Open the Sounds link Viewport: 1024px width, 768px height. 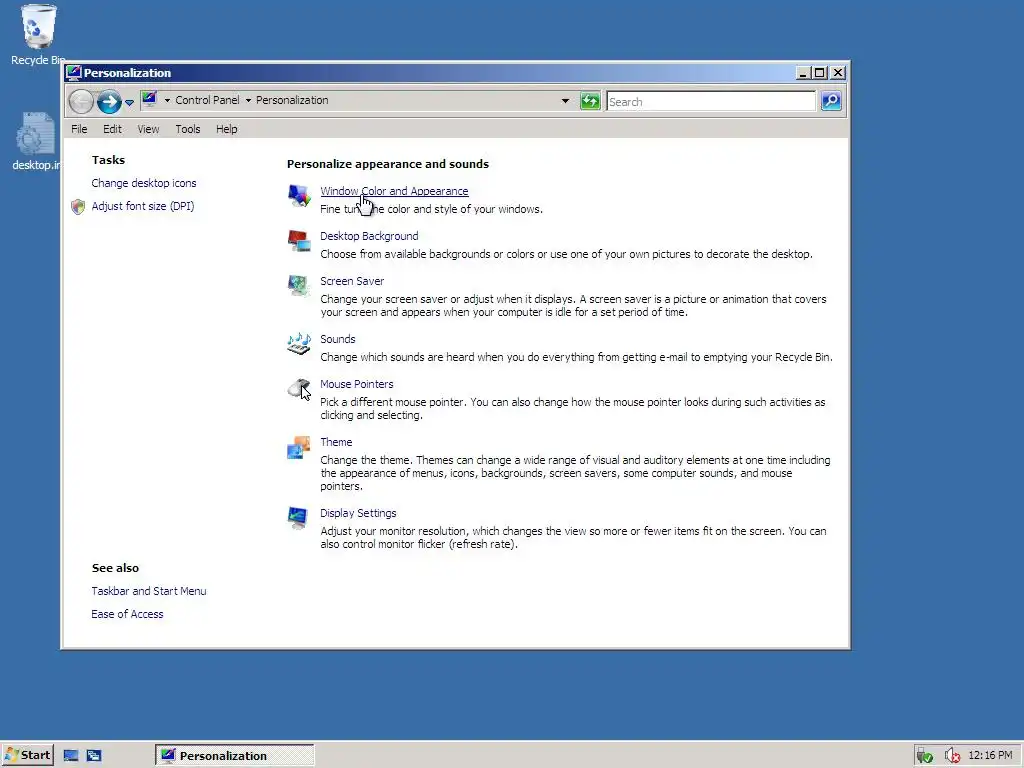click(338, 340)
